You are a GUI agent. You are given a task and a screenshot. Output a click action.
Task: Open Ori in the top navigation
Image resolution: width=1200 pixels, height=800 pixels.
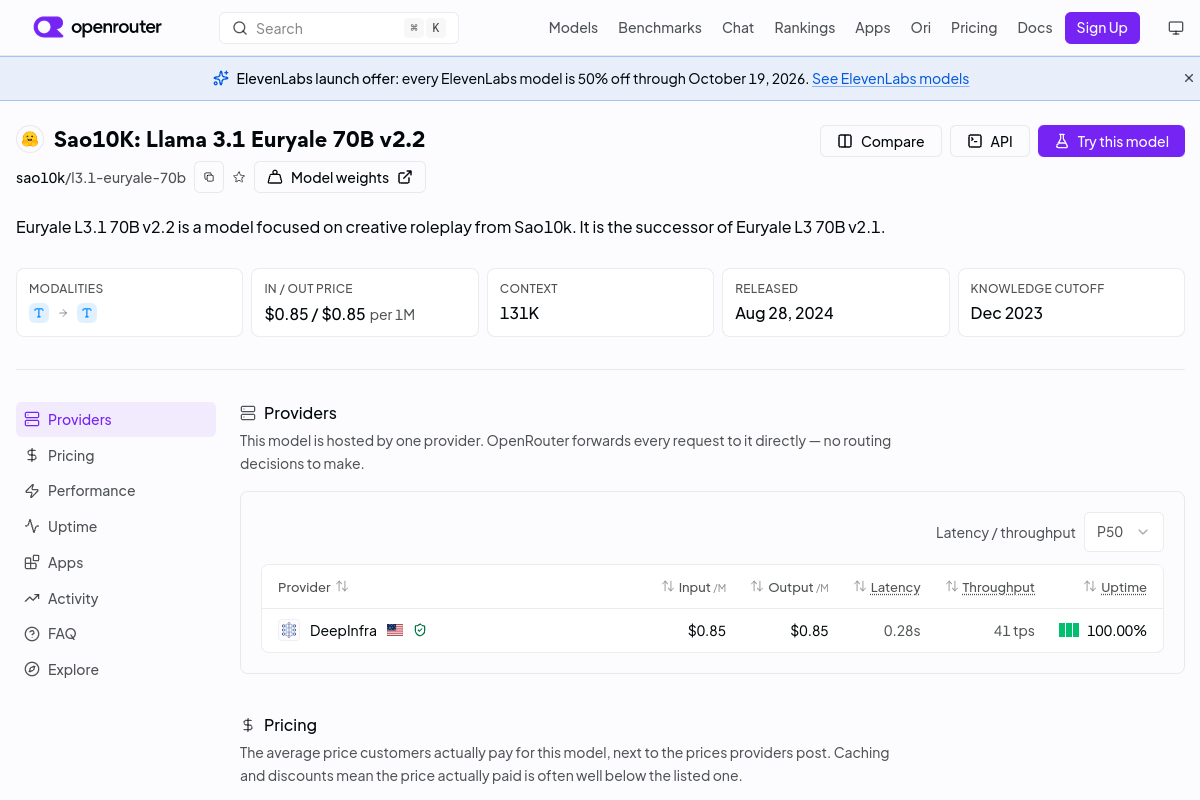click(921, 28)
